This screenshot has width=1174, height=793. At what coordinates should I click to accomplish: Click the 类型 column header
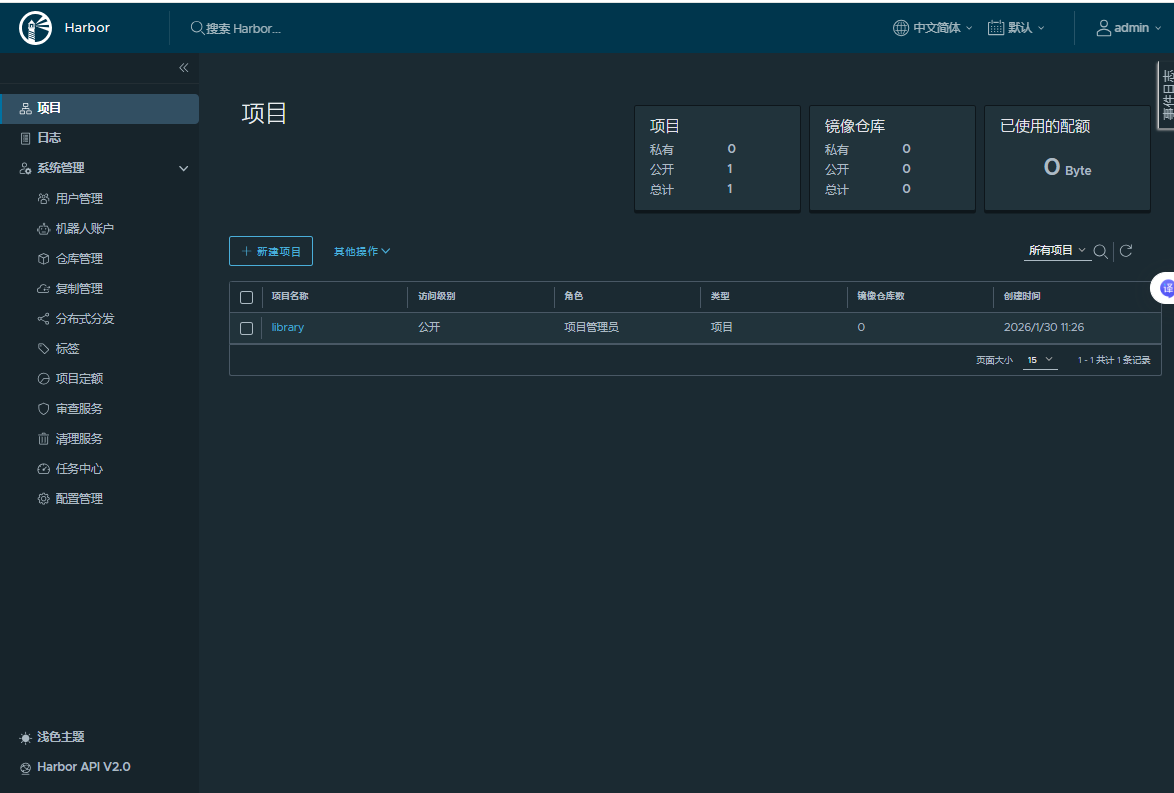coord(720,297)
